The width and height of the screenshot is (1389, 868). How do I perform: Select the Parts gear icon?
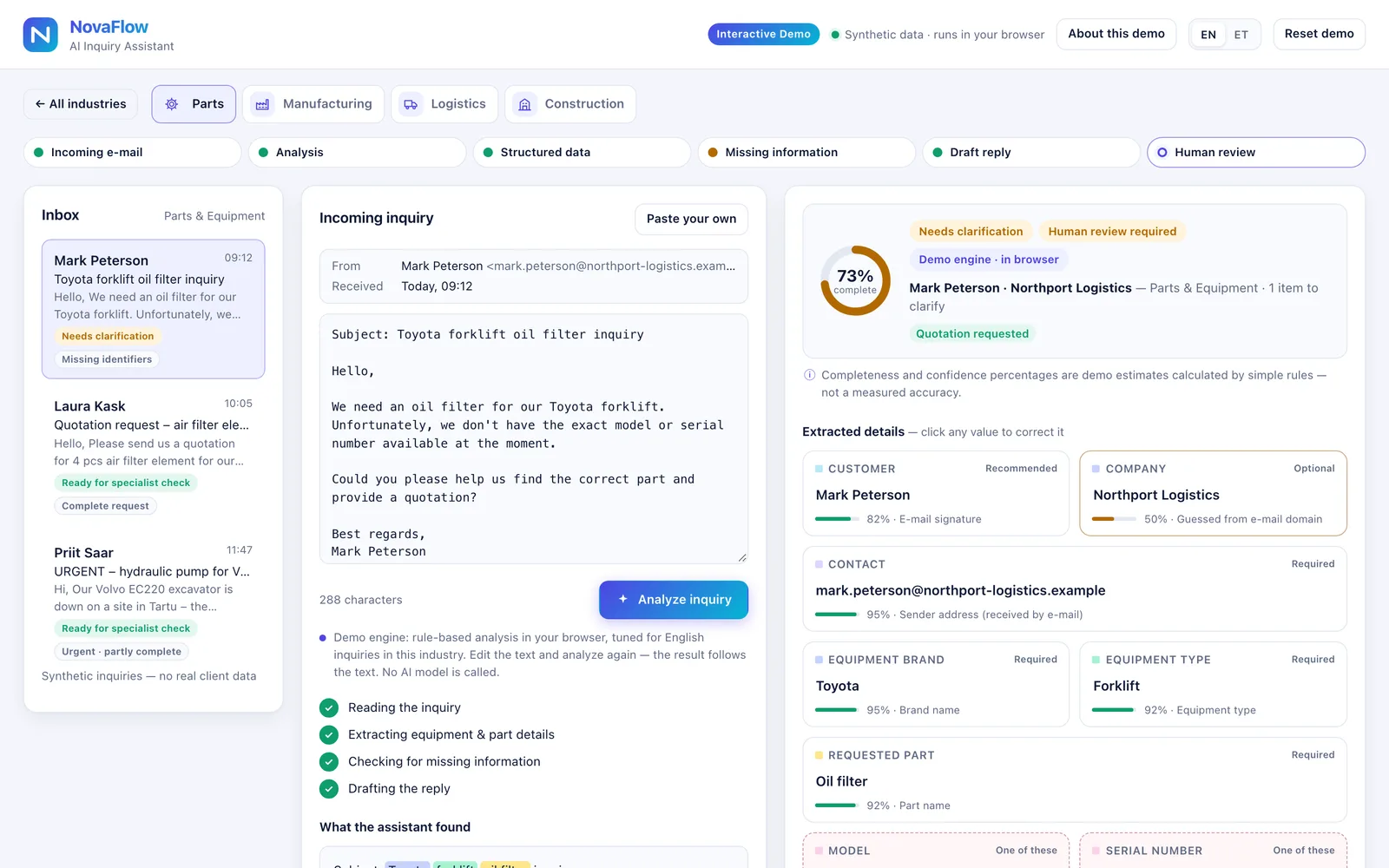(x=172, y=104)
